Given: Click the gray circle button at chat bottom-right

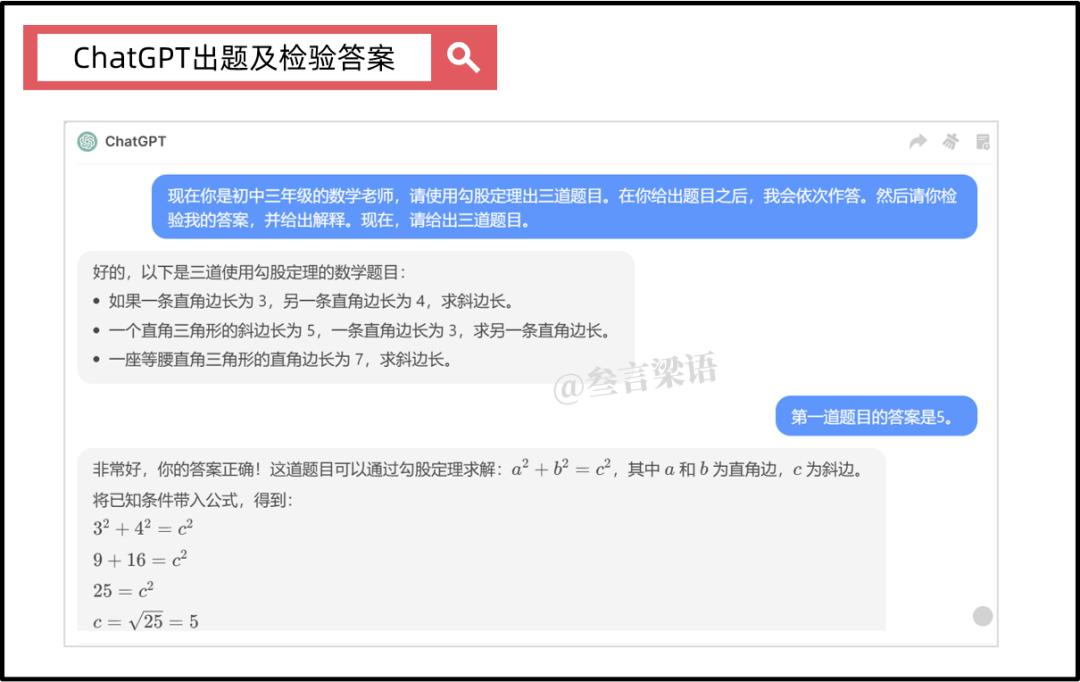Looking at the screenshot, I should 983,616.
